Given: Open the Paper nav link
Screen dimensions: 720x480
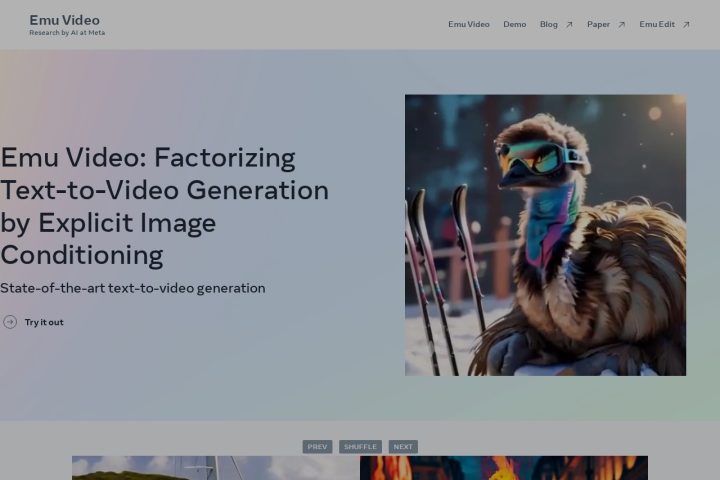Looking at the screenshot, I should [598, 24].
